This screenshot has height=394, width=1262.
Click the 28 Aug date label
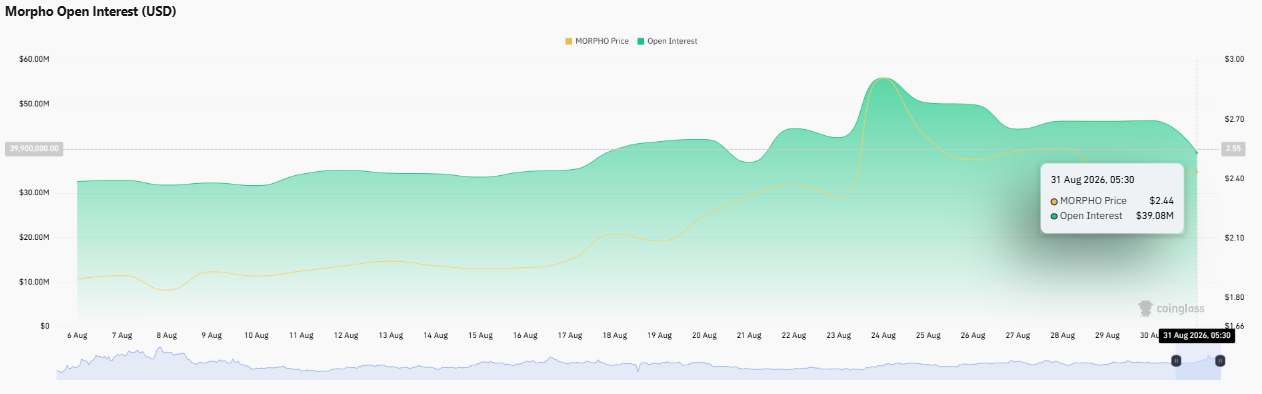click(x=1063, y=335)
